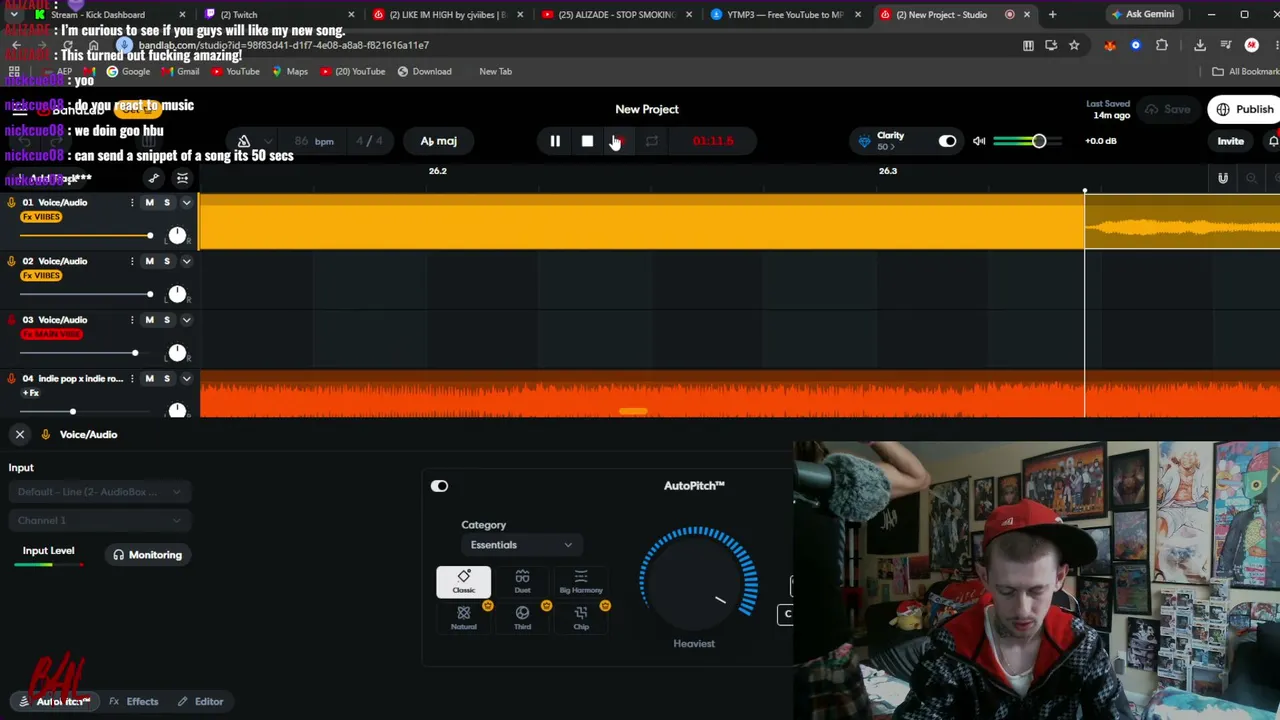The image size is (1280, 720).
Task: Open the automation curve tool icon
Action: click(x=153, y=178)
